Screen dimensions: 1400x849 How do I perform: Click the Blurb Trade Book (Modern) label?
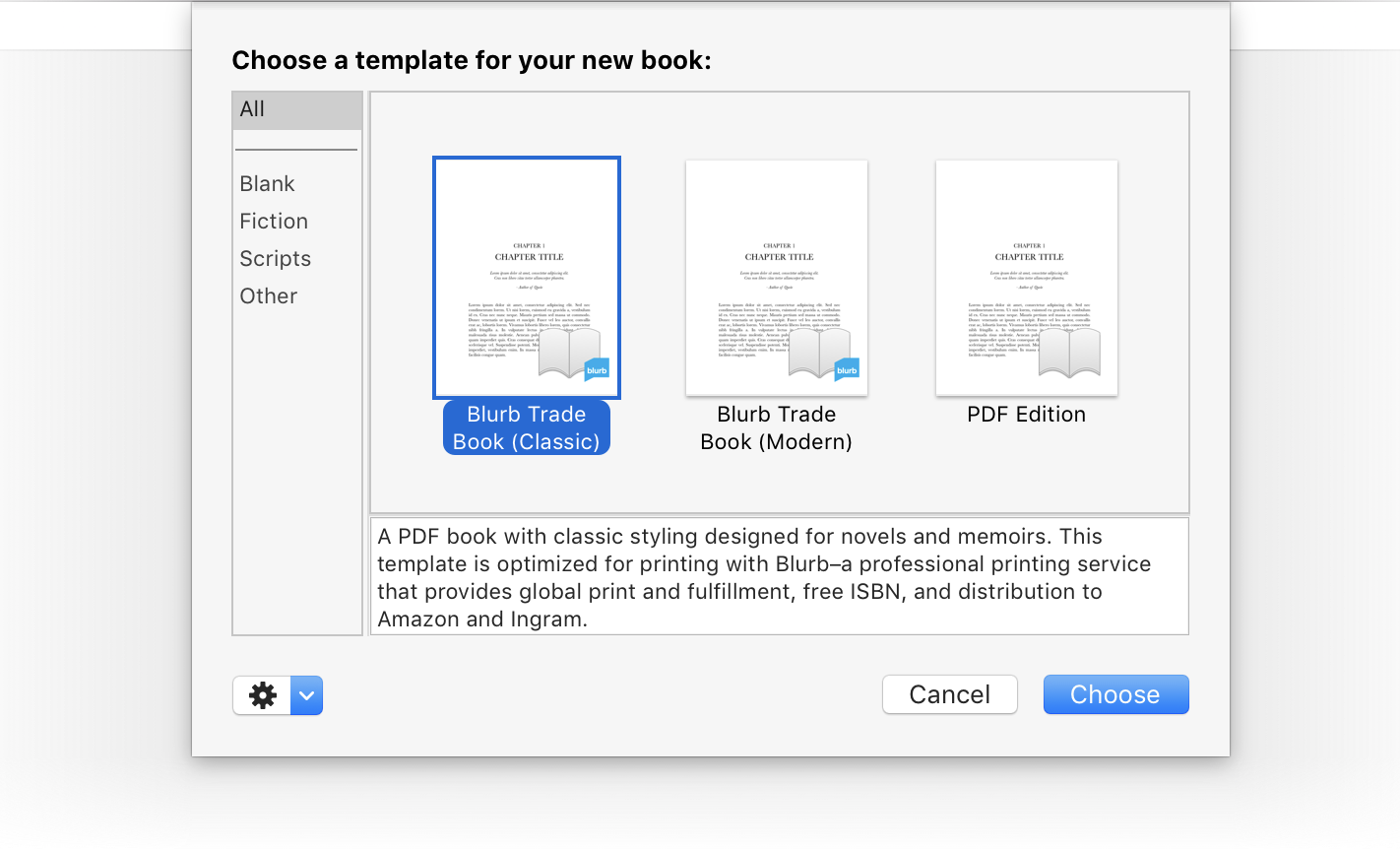pyautogui.click(x=777, y=427)
